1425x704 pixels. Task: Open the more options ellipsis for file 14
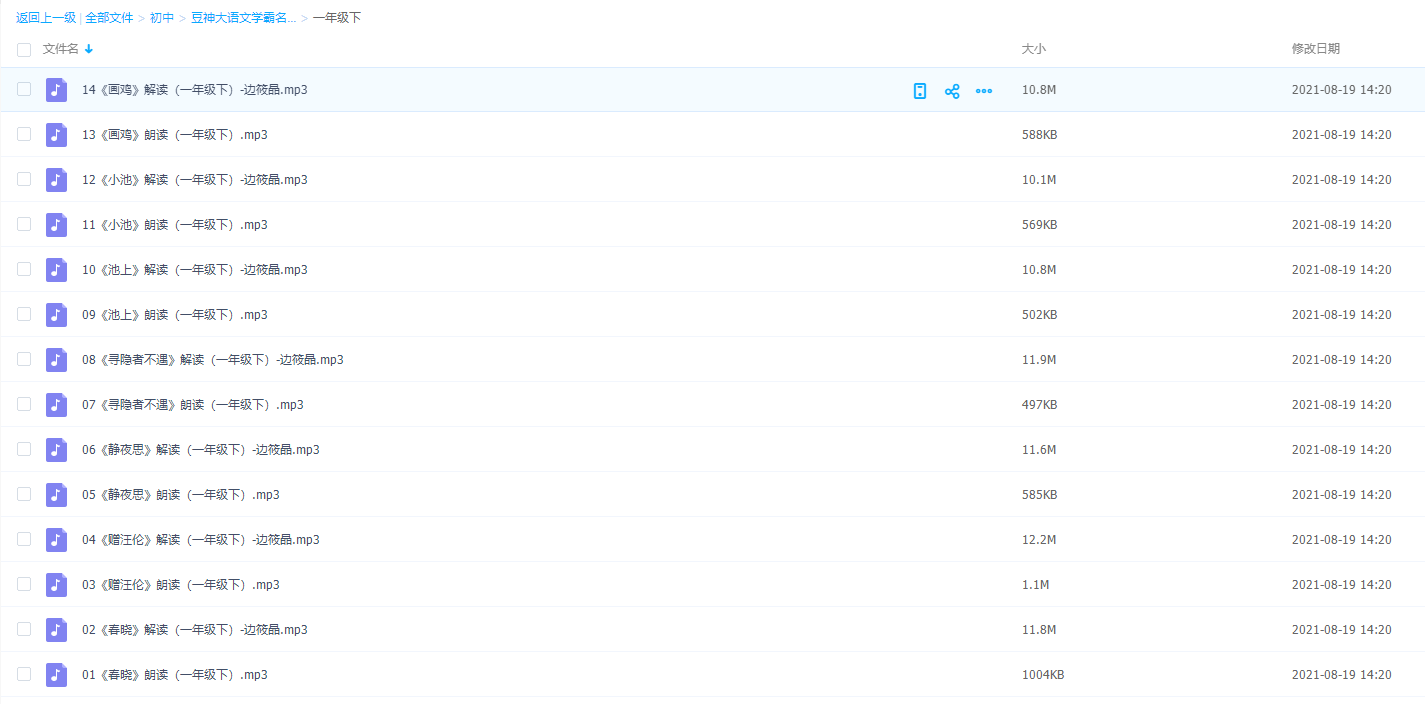tap(984, 91)
